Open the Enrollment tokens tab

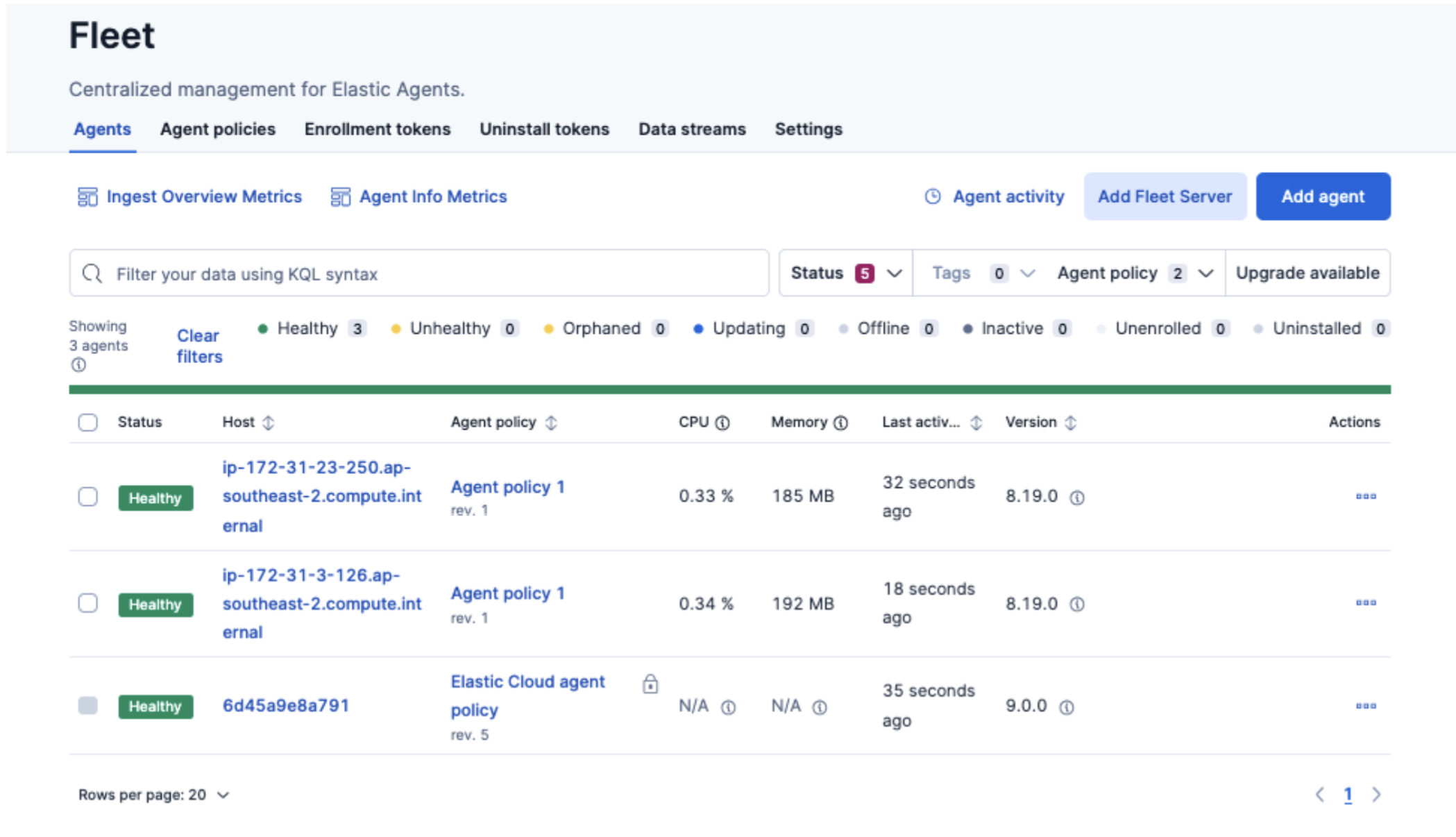pyautogui.click(x=377, y=129)
